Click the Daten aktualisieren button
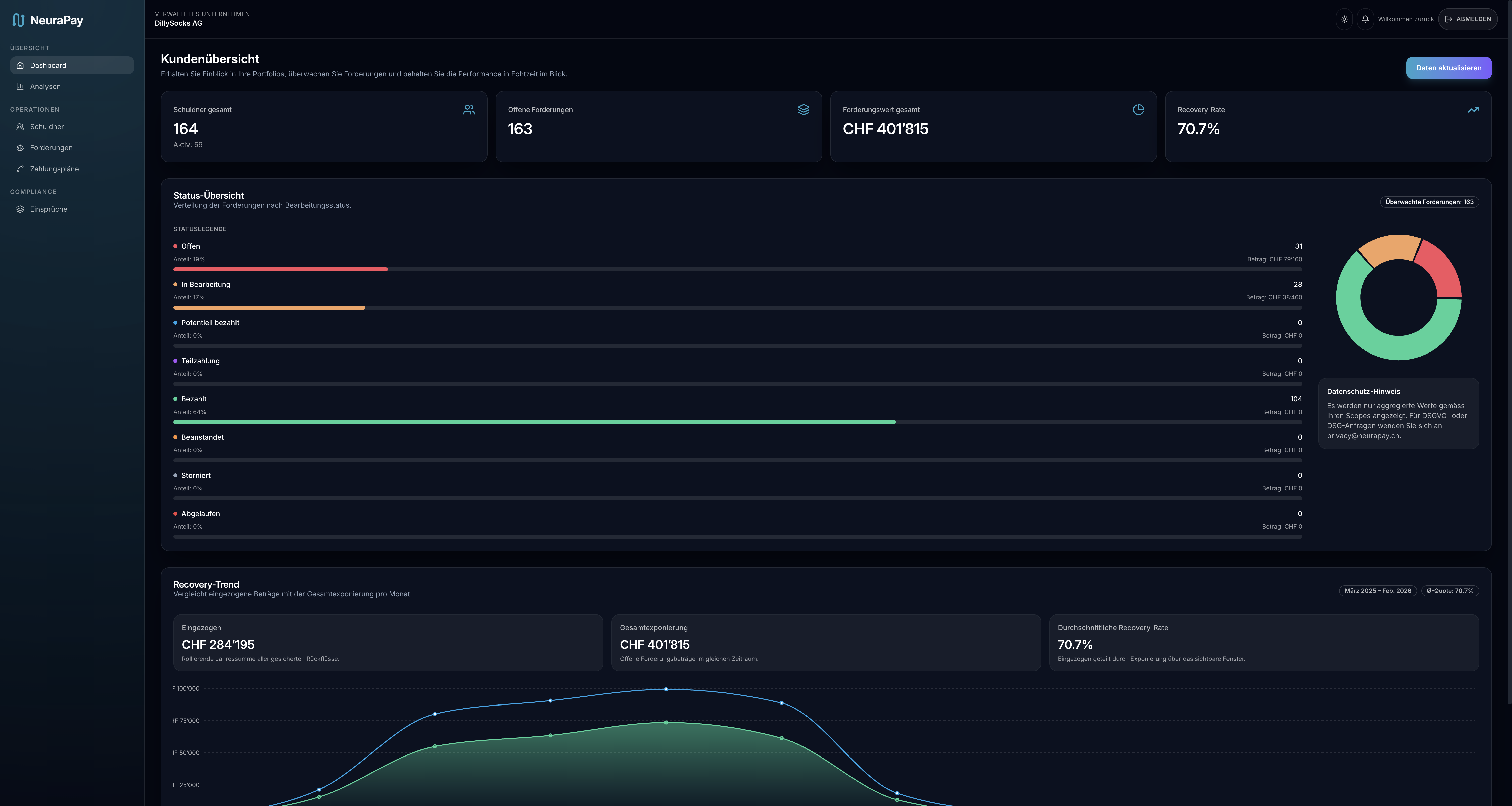Viewport: 1512px width, 806px height. tap(1449, 68)
